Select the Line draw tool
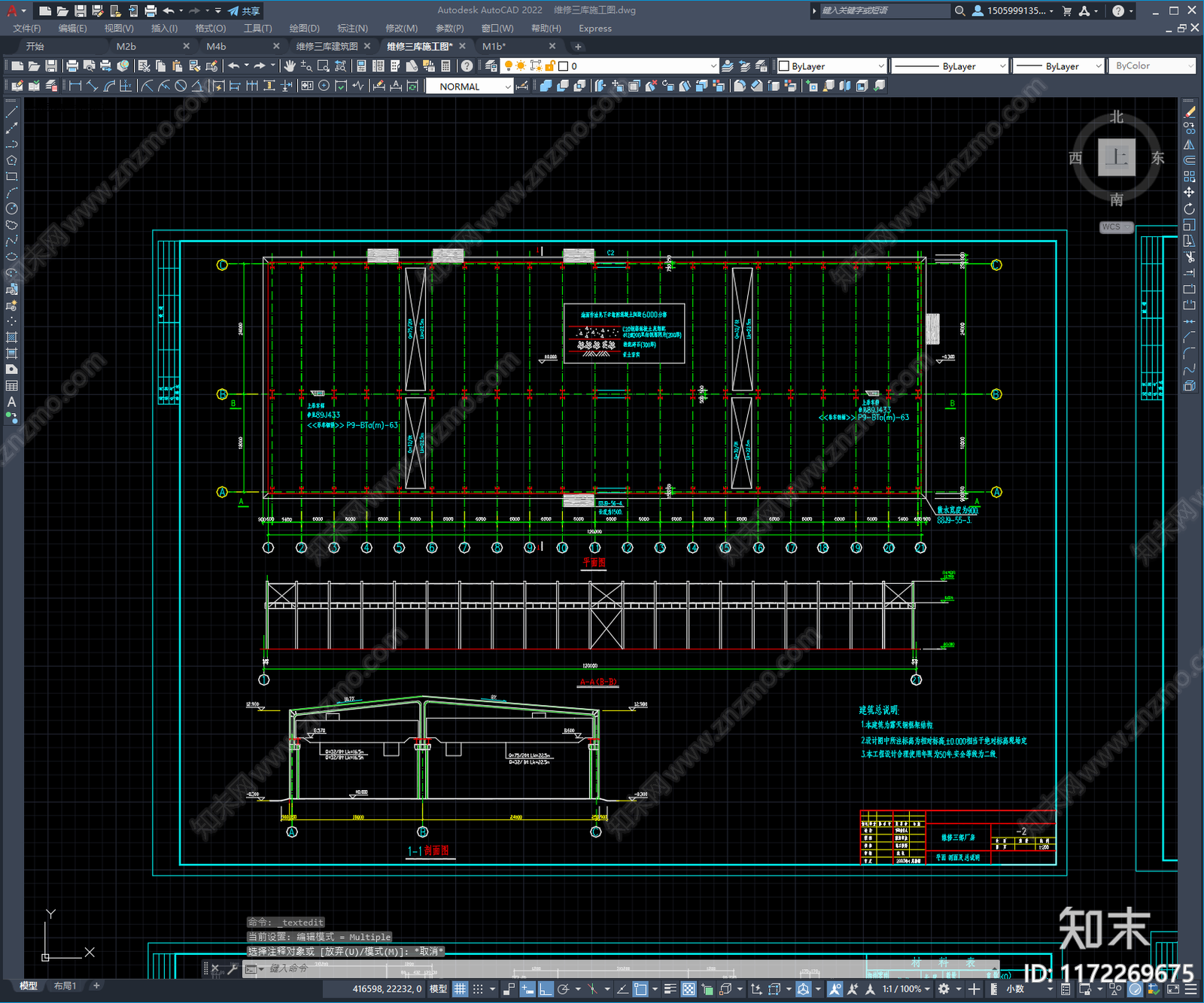 (11, 111)
